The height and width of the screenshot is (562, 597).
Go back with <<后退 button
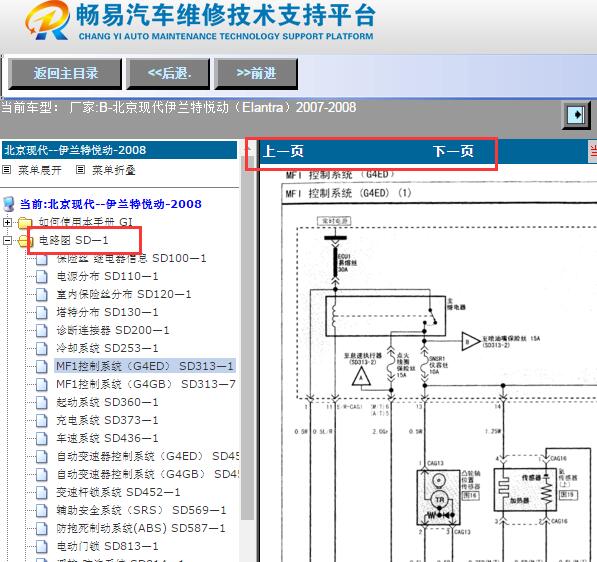168,73
